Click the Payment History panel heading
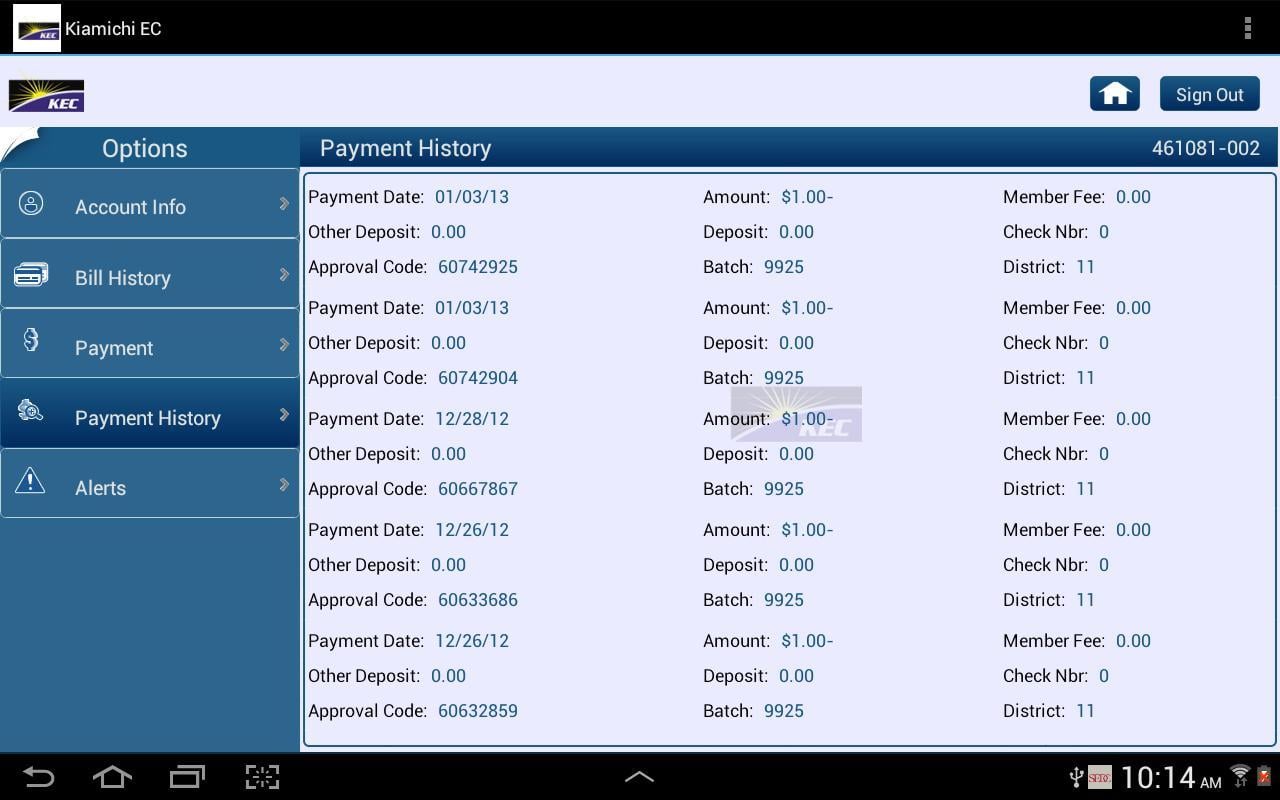This screenshot has height=800, width=1280. tap(405, 148)
